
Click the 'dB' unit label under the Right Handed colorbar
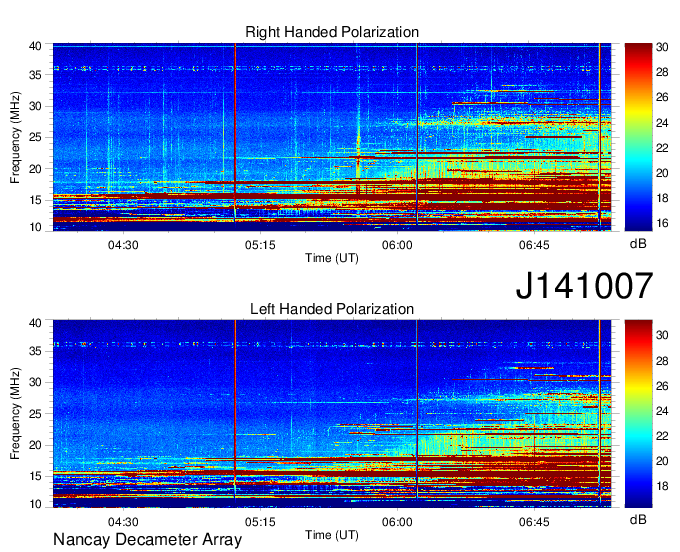[x=638, y=244]
